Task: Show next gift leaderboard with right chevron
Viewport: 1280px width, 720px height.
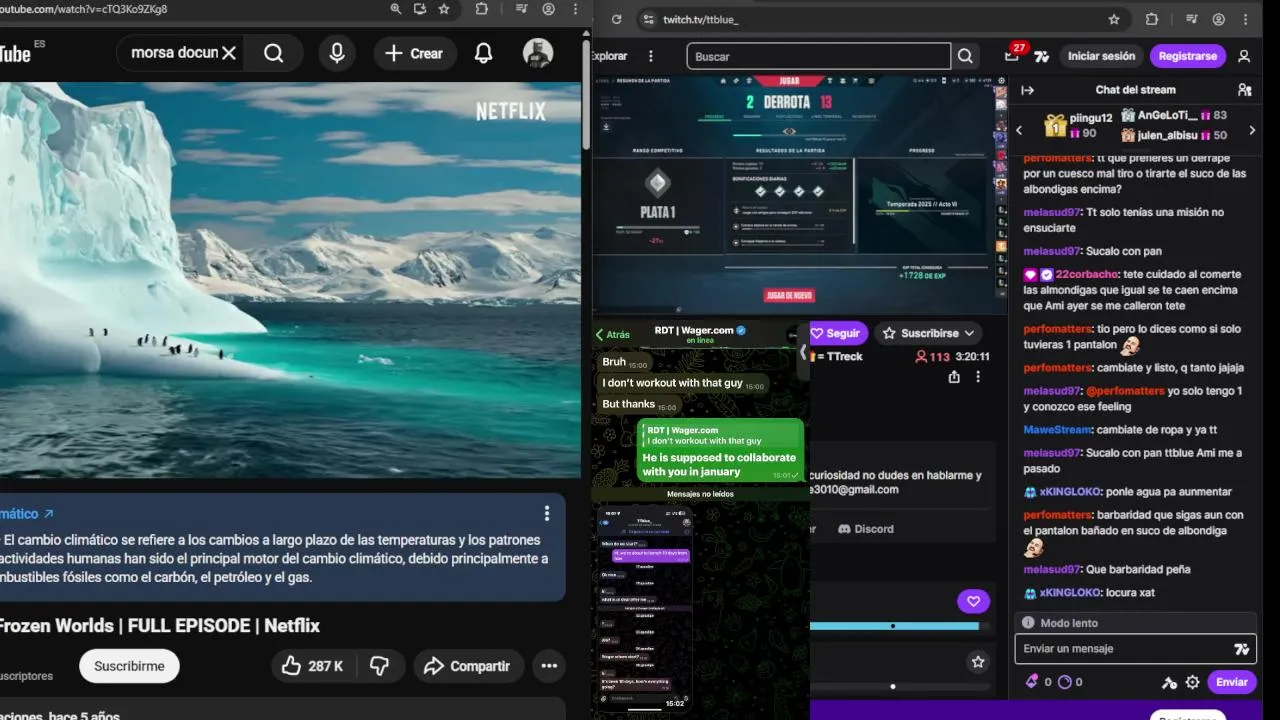Action: pyautogui.click(x=1252, y=130)
